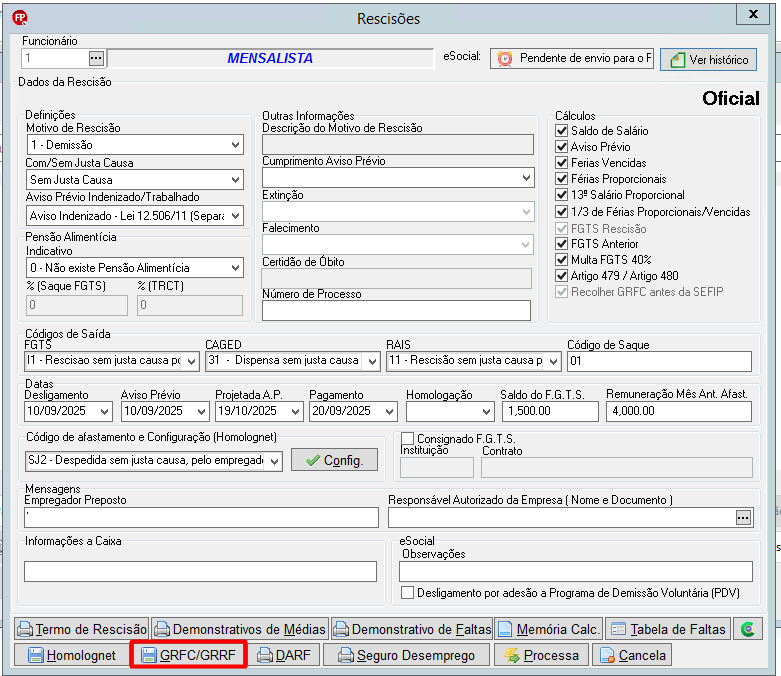Uncheck Saldo de Salário calculation
Viewport: 781px width, 676px height.
coord(561,131)
